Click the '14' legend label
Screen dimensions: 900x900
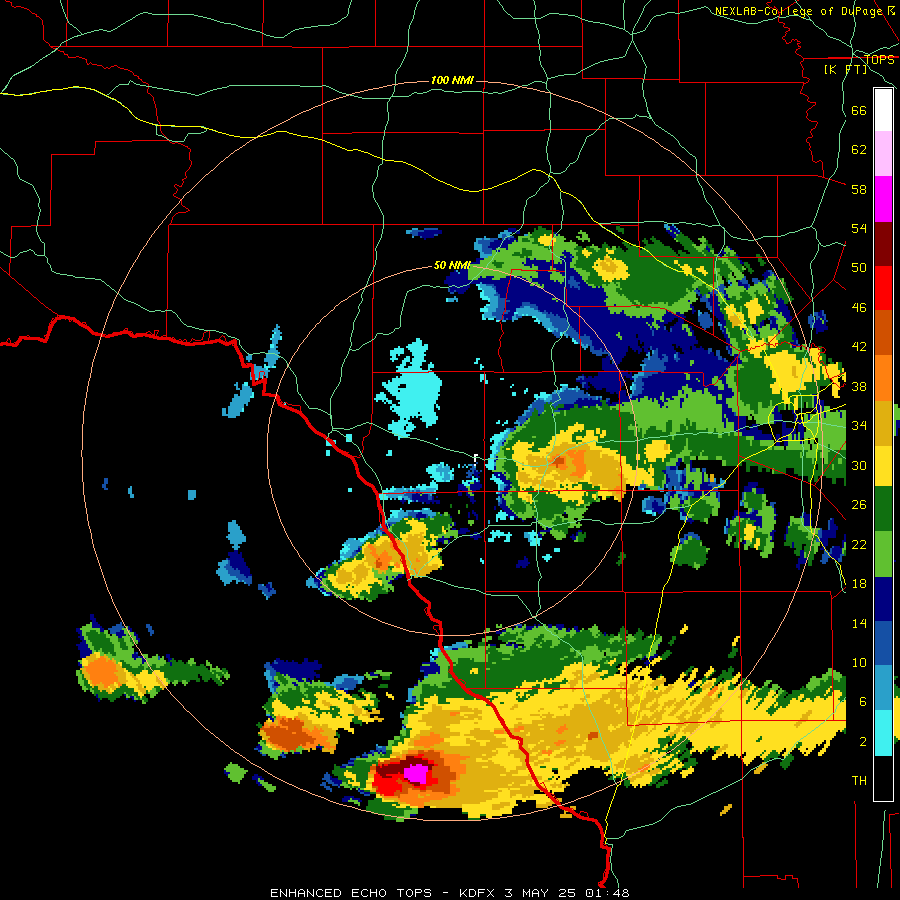[x=859, y=623]
